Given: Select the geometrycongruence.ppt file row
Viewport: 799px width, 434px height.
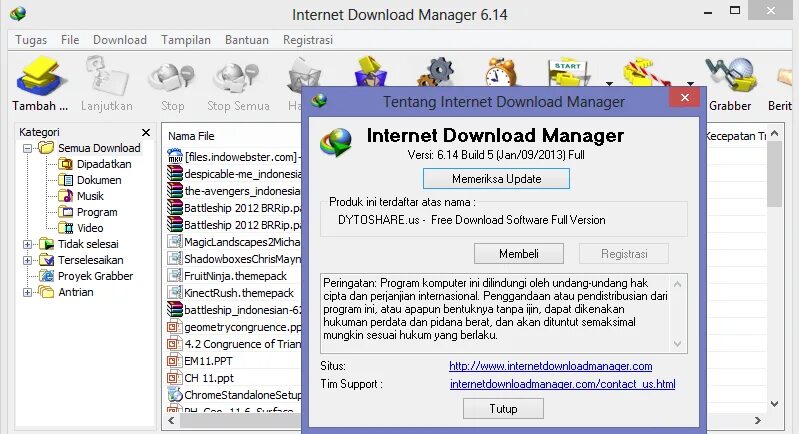Looking at the screenshot, I should (x=233, y=327).
